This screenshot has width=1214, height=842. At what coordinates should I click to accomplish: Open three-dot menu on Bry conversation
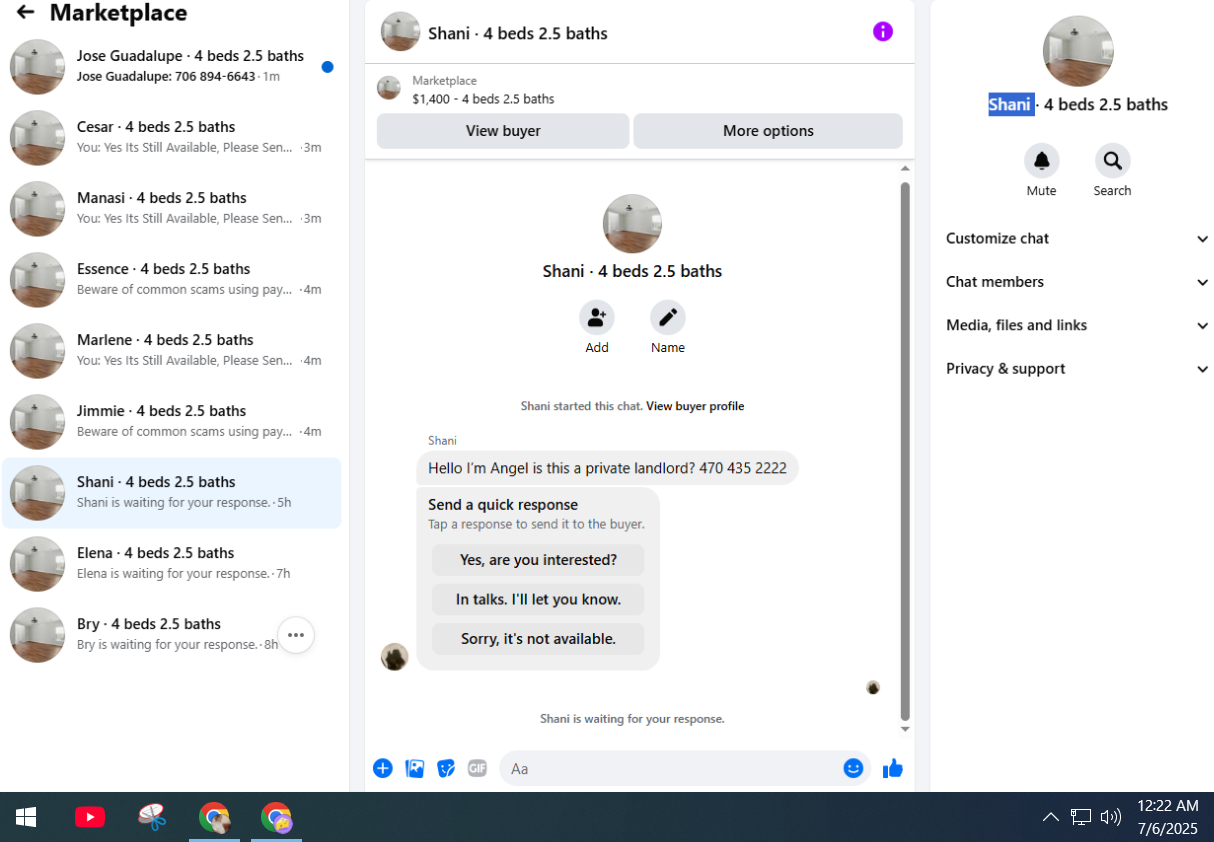pyautogui.click(x=296, y=635)
